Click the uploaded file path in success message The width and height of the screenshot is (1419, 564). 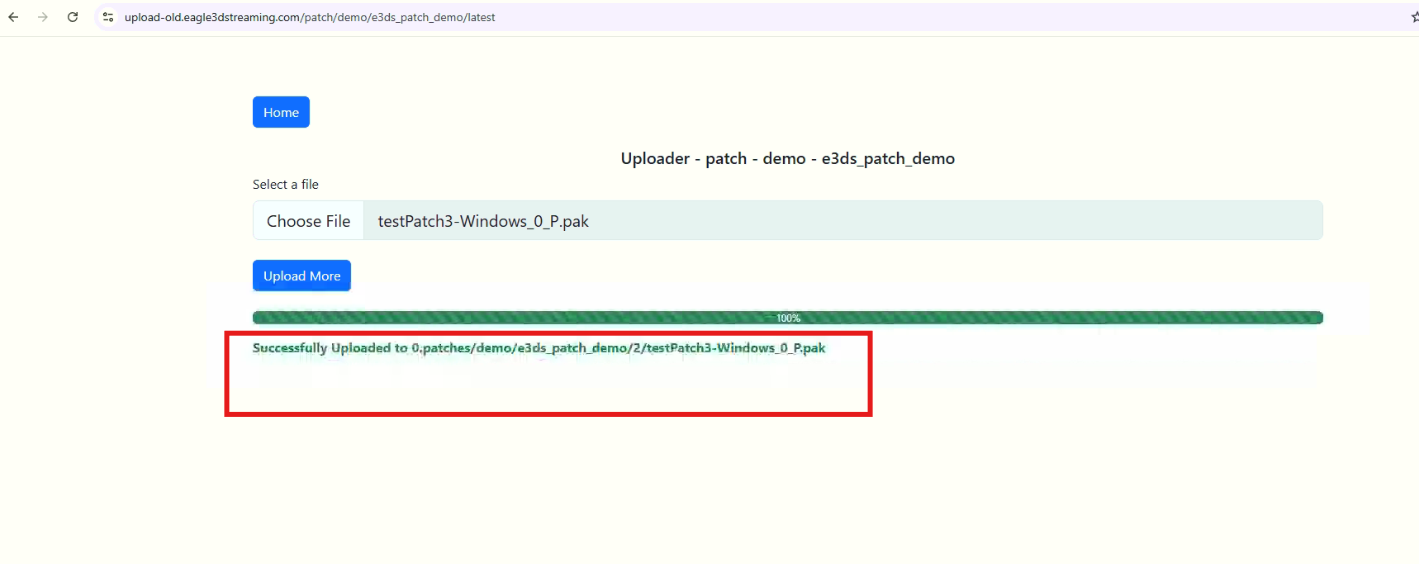coord(618,348)
